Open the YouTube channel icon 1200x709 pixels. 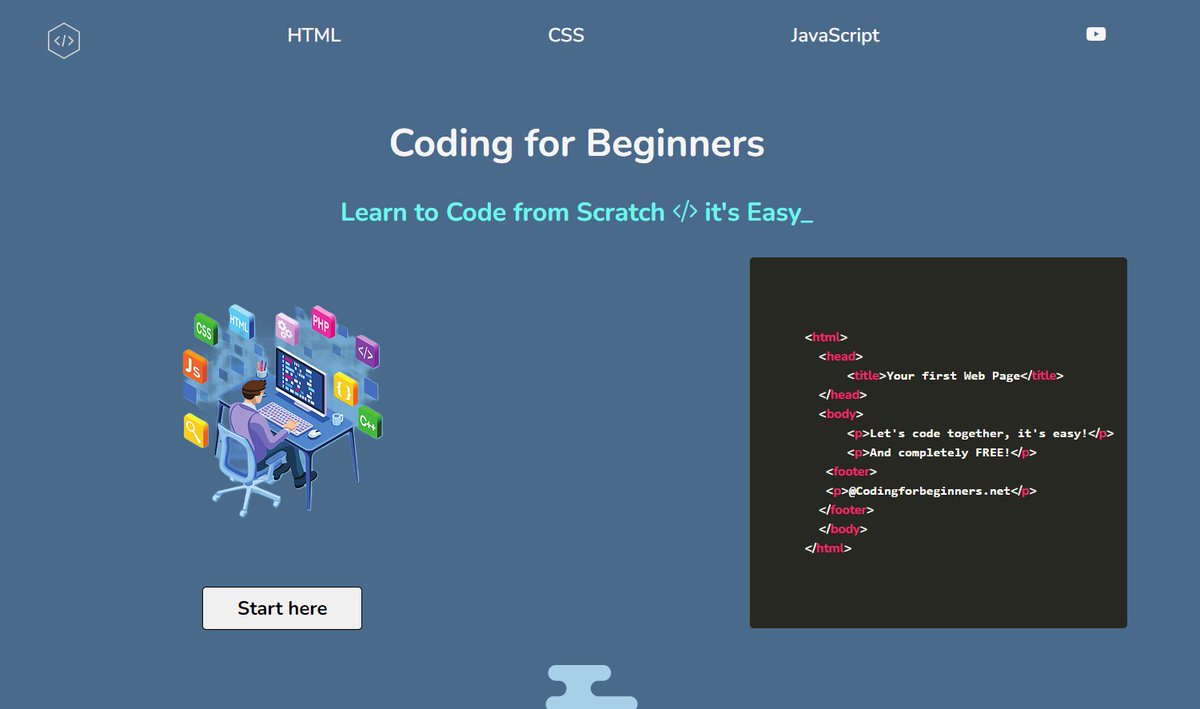point(1096,33)
